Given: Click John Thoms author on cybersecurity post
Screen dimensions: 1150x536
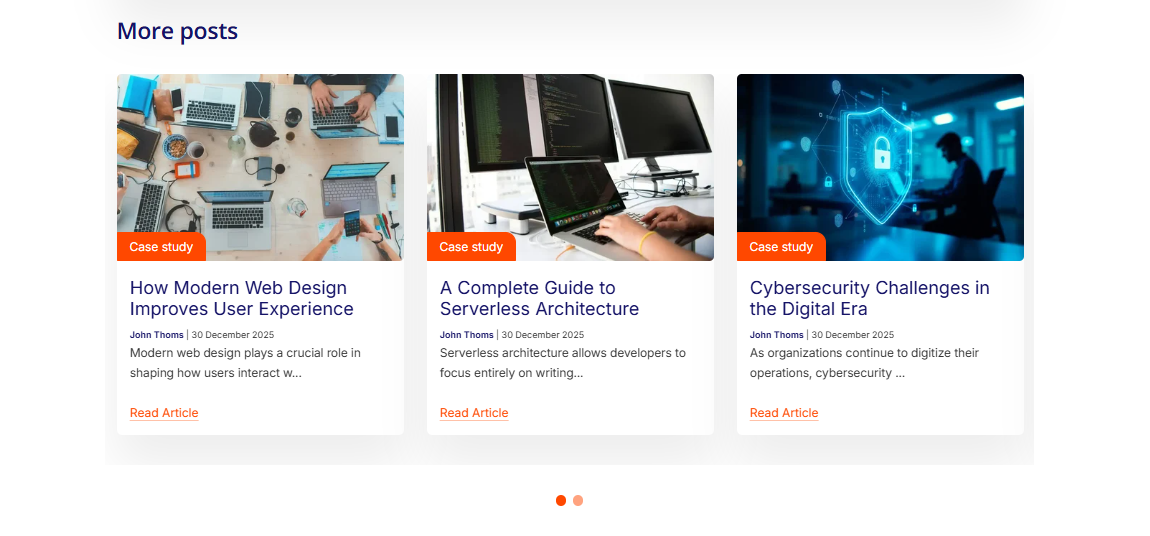Looking at the screenshot, I should click(x=777, y=335).
